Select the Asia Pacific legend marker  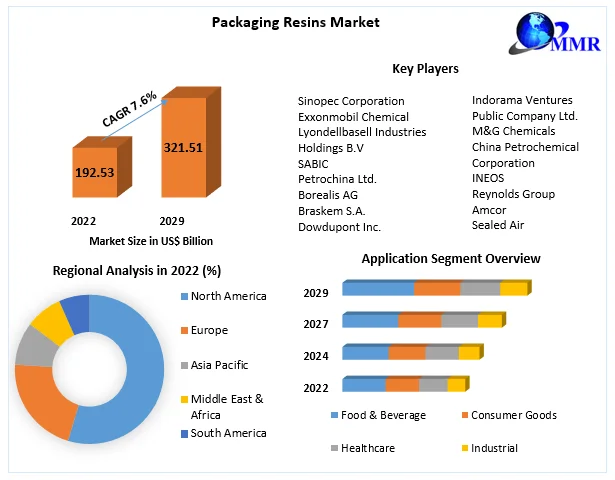pyautogui.click(x=183, y=365)
